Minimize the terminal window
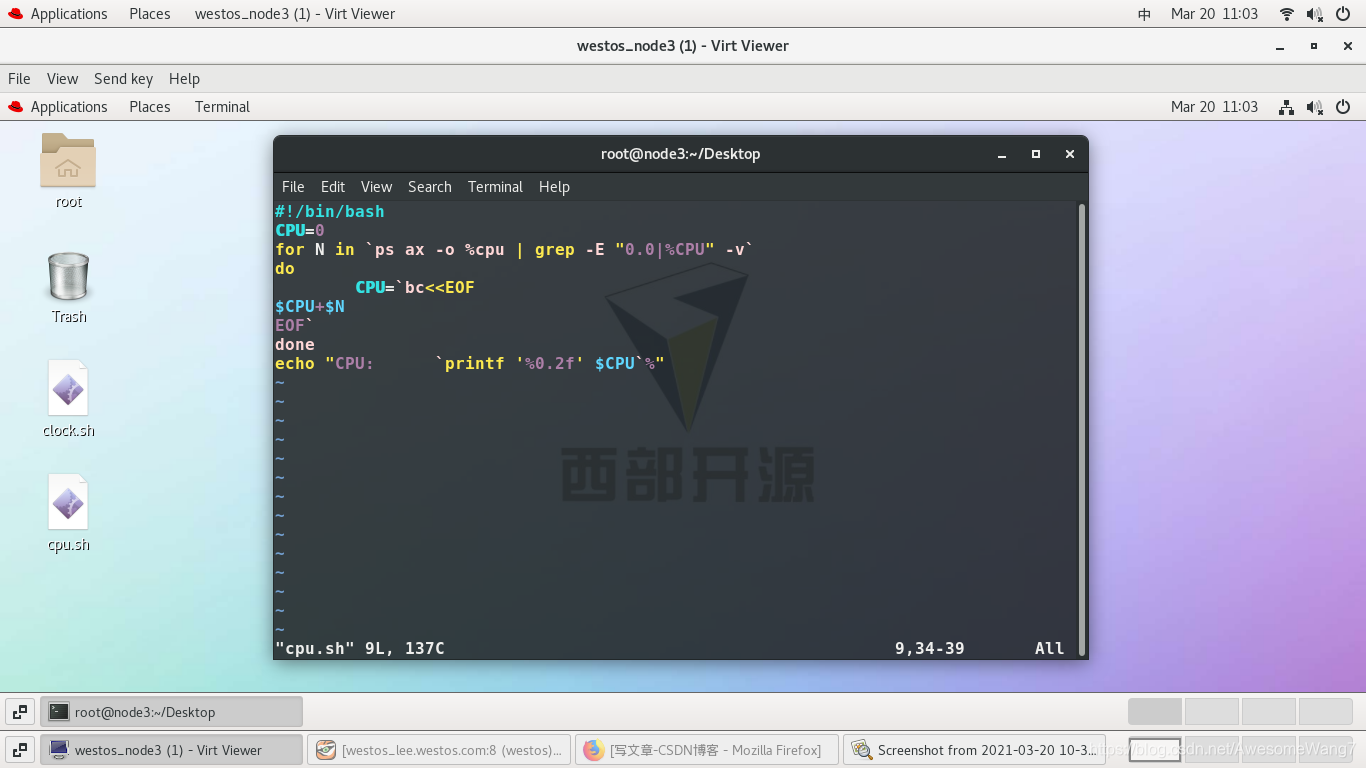 [x=1002, y=154]
